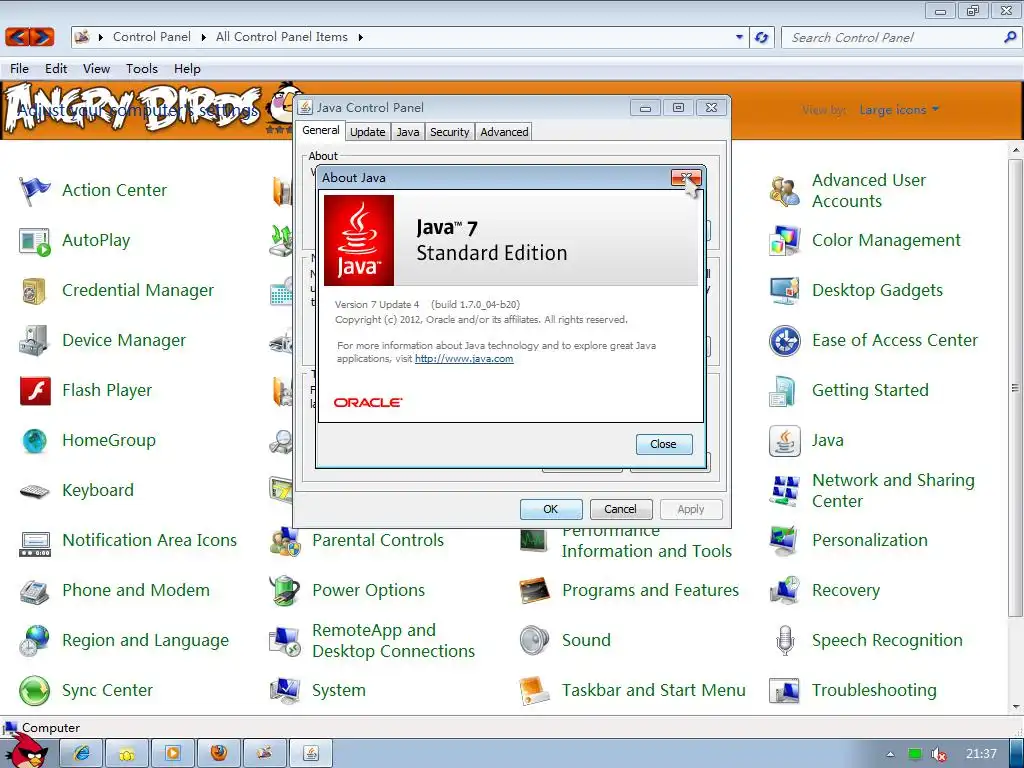Open Personalization icon
1024x768 pixels.
(784, 541)
